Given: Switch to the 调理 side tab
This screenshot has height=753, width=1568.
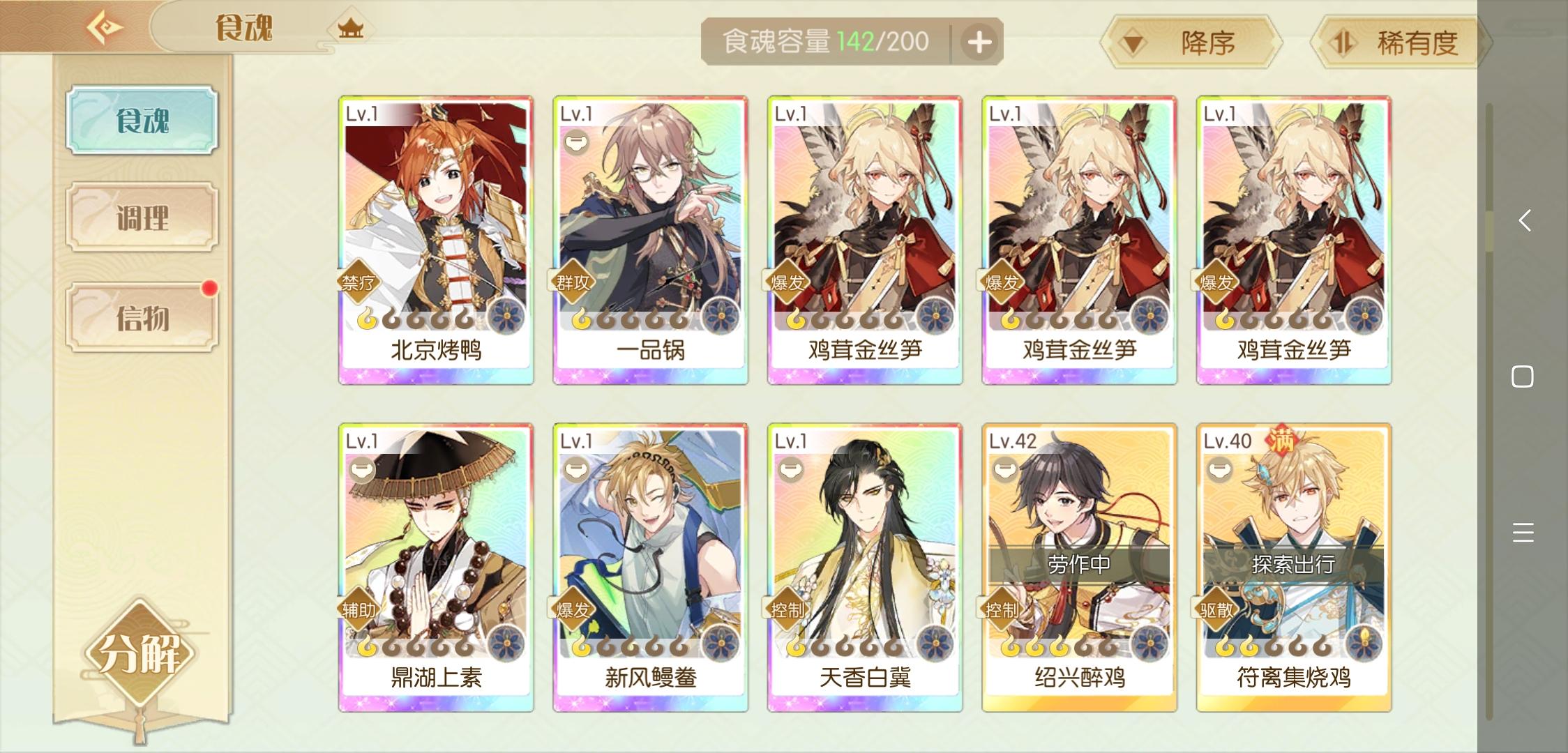Looking at the screenshot, I should 142,218.
